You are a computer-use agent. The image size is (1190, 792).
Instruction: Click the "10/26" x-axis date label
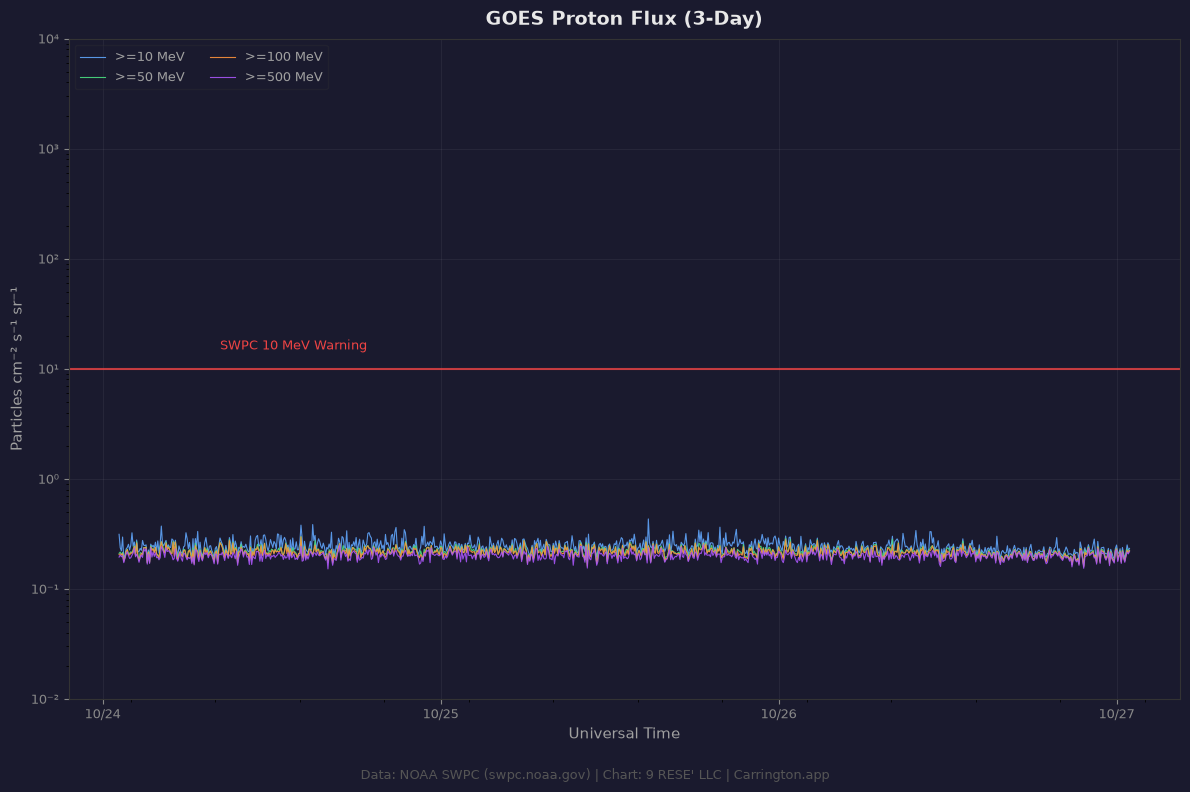coord(779,714)
